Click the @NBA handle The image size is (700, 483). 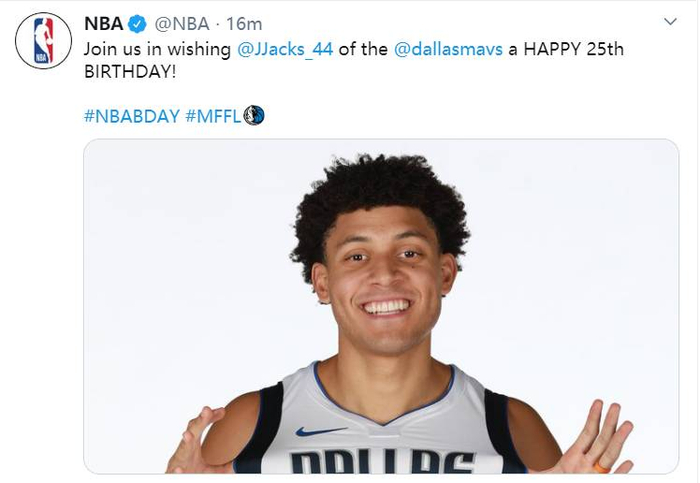point(182,24)
